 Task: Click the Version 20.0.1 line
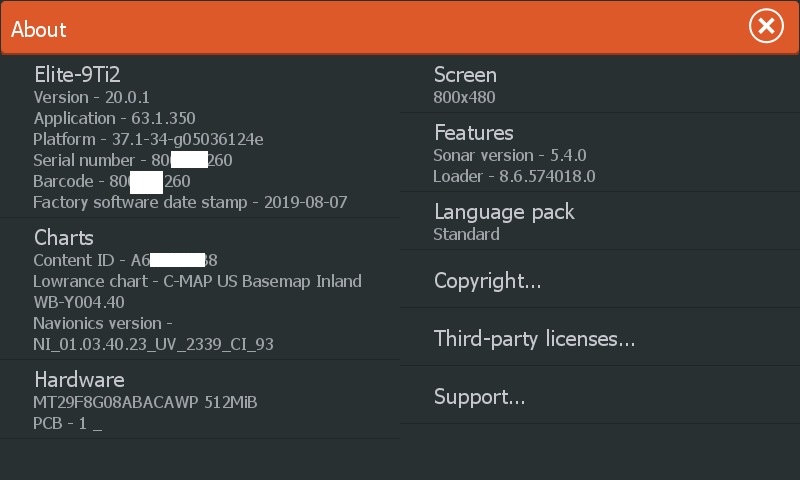(x=91, y=97)
